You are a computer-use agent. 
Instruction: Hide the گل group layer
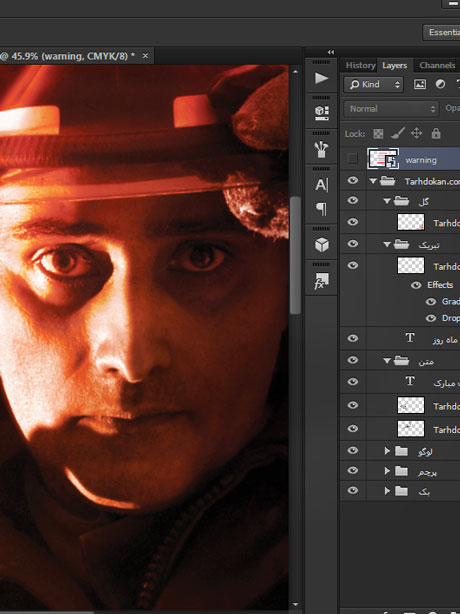tap(353, 200)
